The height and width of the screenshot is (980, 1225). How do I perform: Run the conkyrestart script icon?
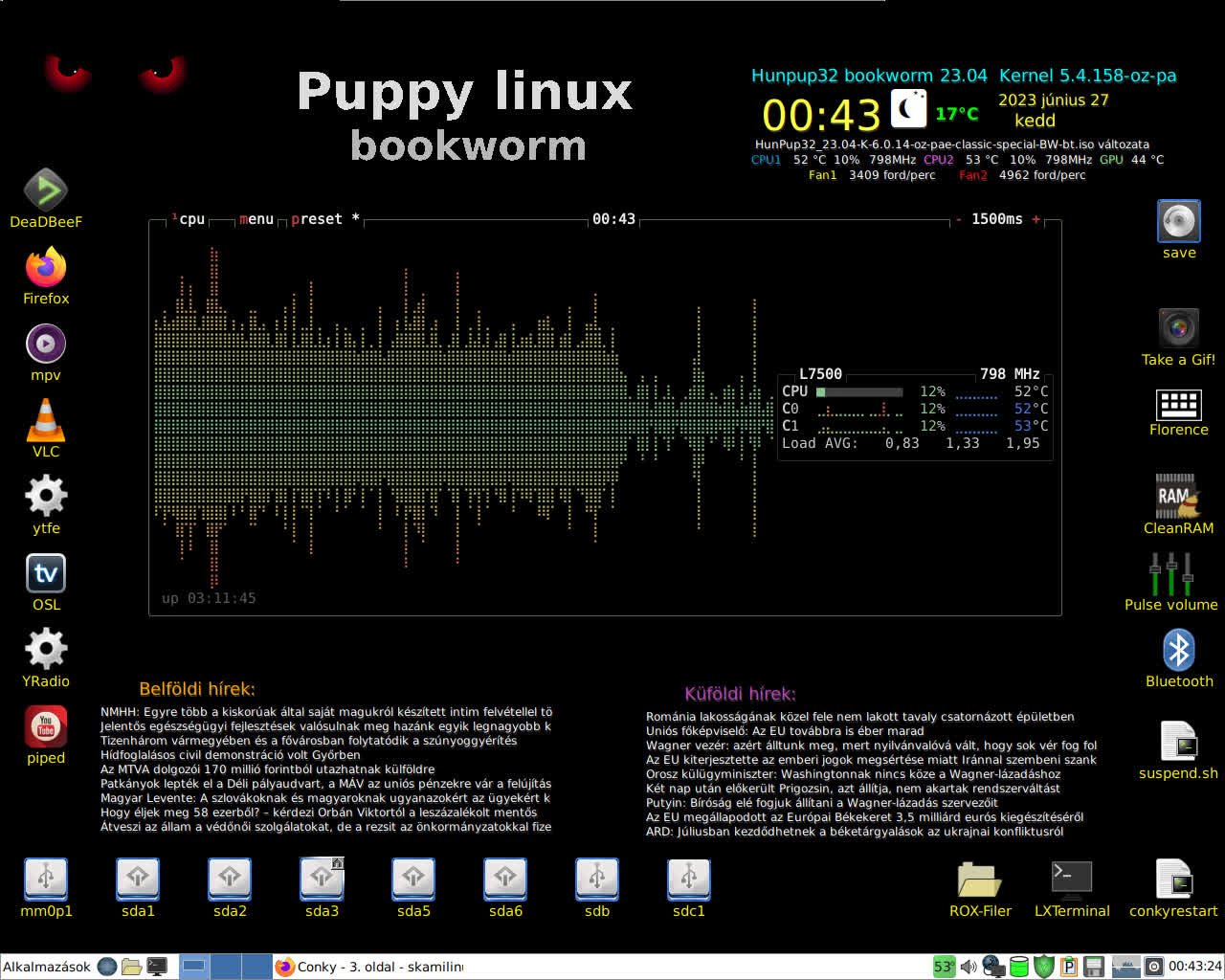click(1173, 880)
